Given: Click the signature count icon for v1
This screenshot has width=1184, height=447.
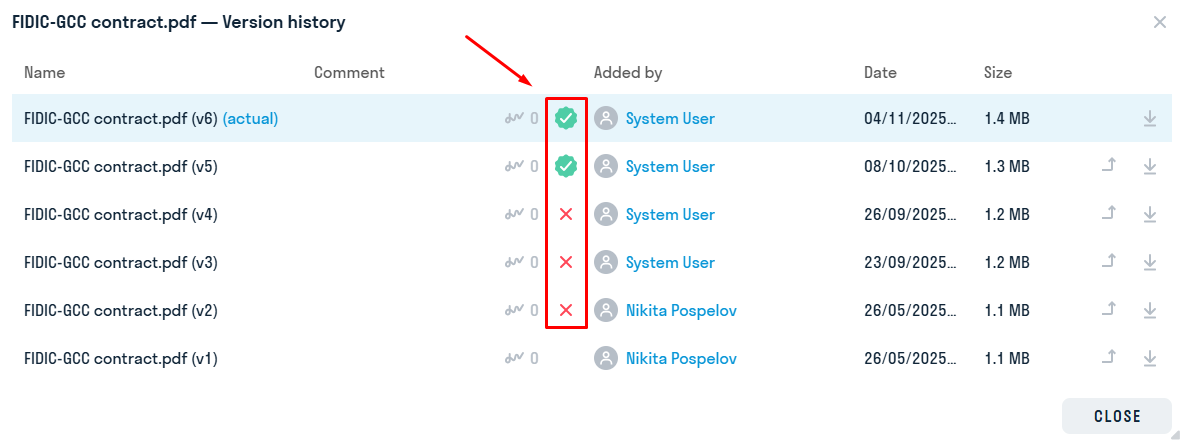Looking at the screenshot, I should pyautogui.click(x=514, y=358).
